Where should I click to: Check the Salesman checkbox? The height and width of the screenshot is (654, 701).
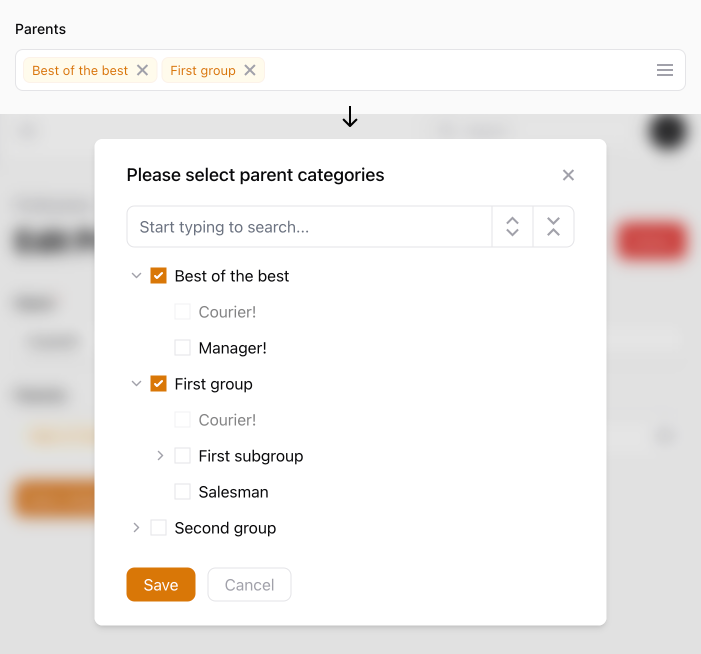pyautogui.click(x=182, y=492)
